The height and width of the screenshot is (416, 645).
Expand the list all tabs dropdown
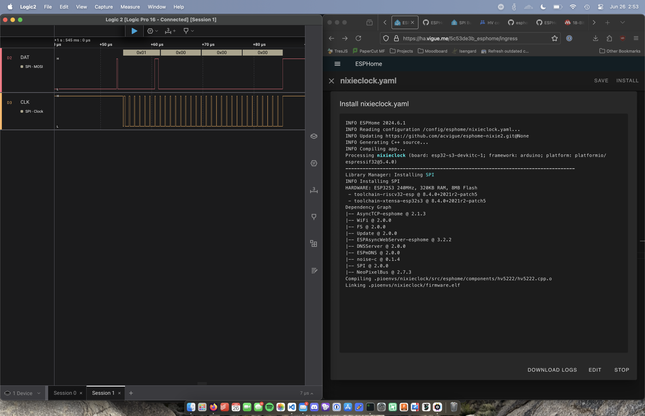[622, 23]
